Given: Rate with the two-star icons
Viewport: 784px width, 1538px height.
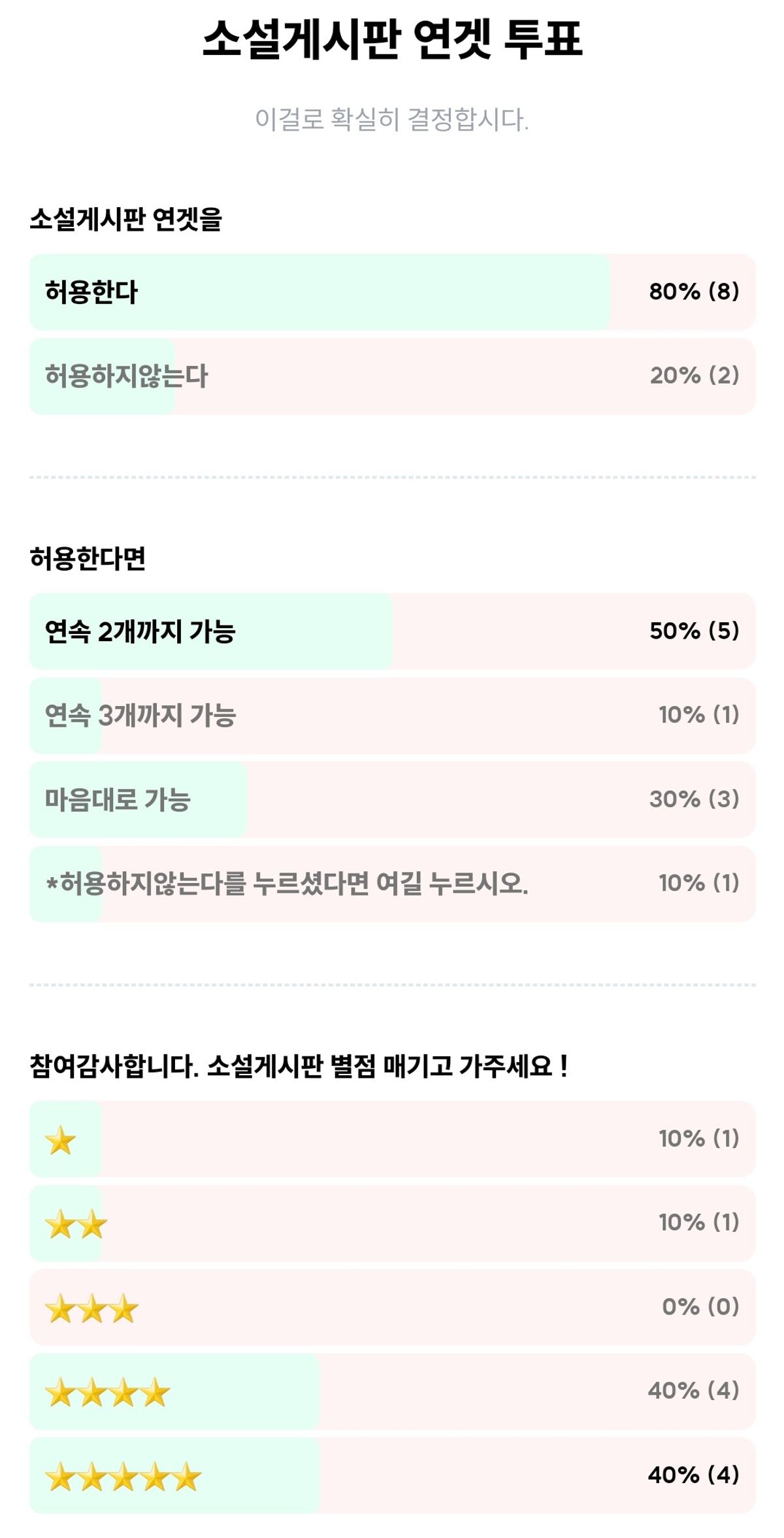Looking at the screenshot, I should (x=76, y=1224).
